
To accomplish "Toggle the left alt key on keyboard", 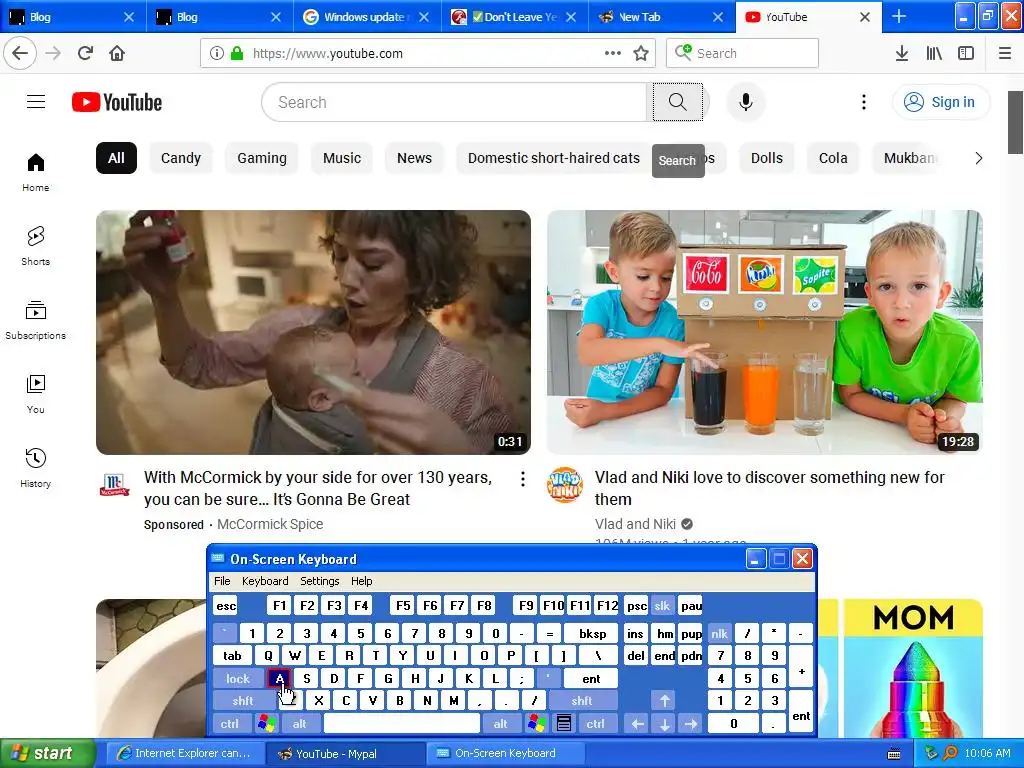I will pos(300,724).
